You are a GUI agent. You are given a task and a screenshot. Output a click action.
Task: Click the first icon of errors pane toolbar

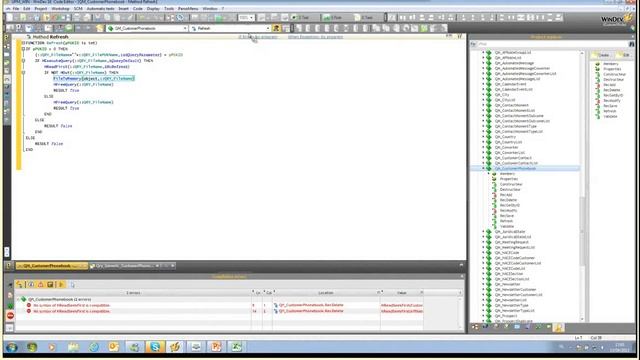pyautogui.click(x=19, y=284)
